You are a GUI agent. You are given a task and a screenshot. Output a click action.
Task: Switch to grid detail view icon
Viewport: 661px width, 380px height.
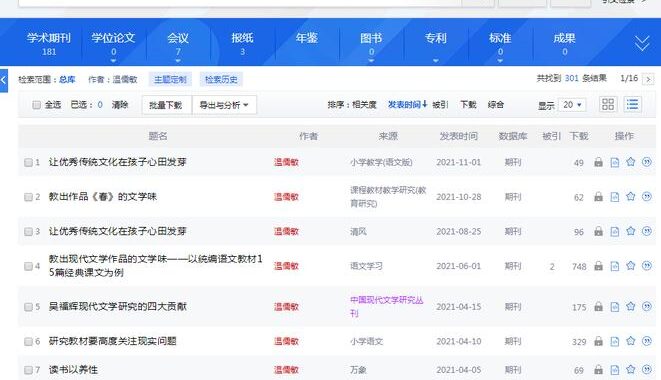pyautogui.click(x=608, y=104)
